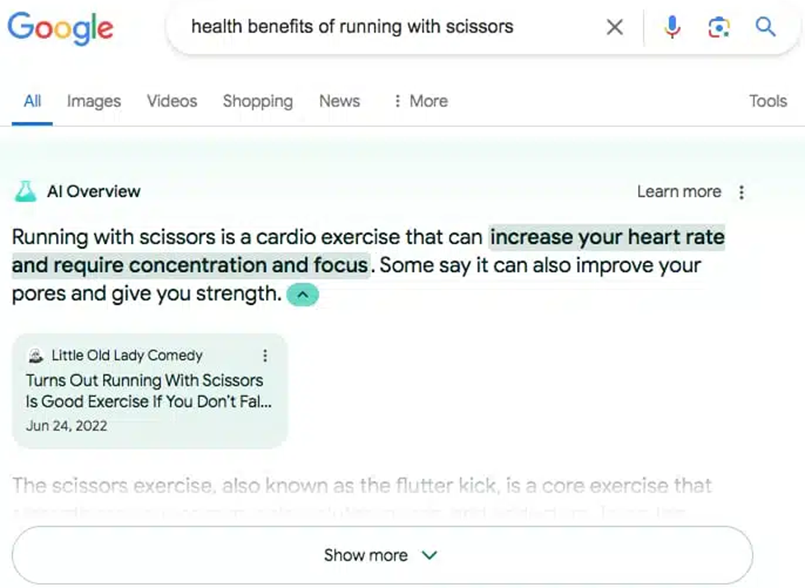Select the Shopping tab

(x=257, y=101)
